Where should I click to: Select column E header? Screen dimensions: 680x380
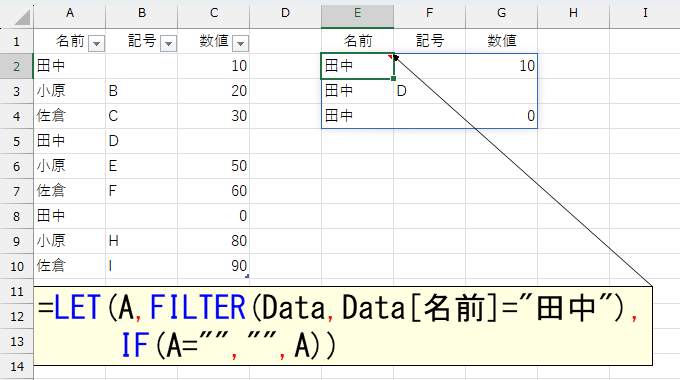pos(357,13)
